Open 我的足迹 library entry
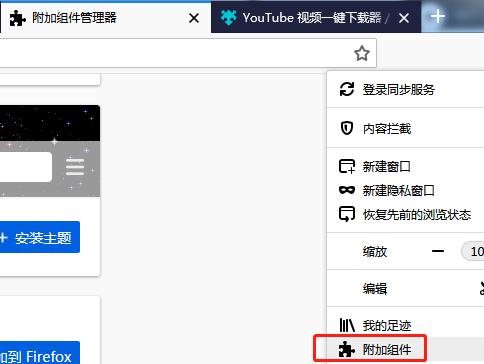The image size is (484, 364). pos(406,325)
